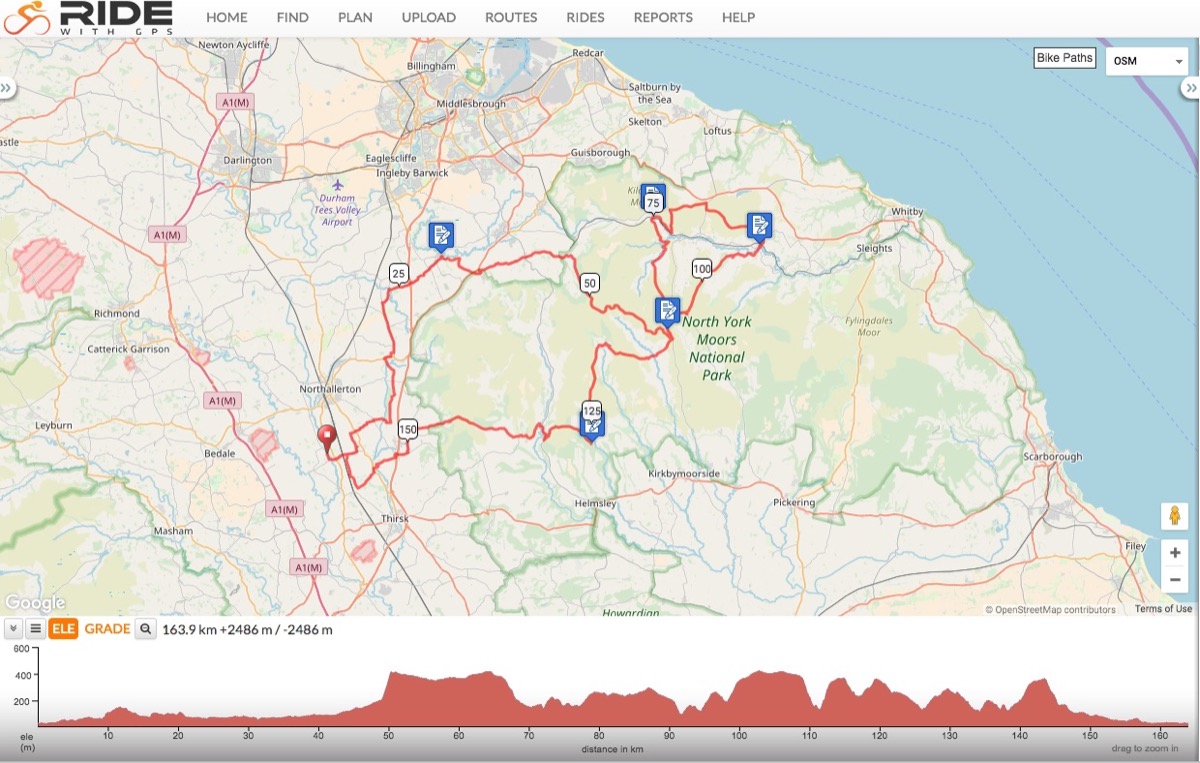The image size is (1200, 763).
Task: Click the elevation graph zoom magnifier icon
Action: (146, 629)
